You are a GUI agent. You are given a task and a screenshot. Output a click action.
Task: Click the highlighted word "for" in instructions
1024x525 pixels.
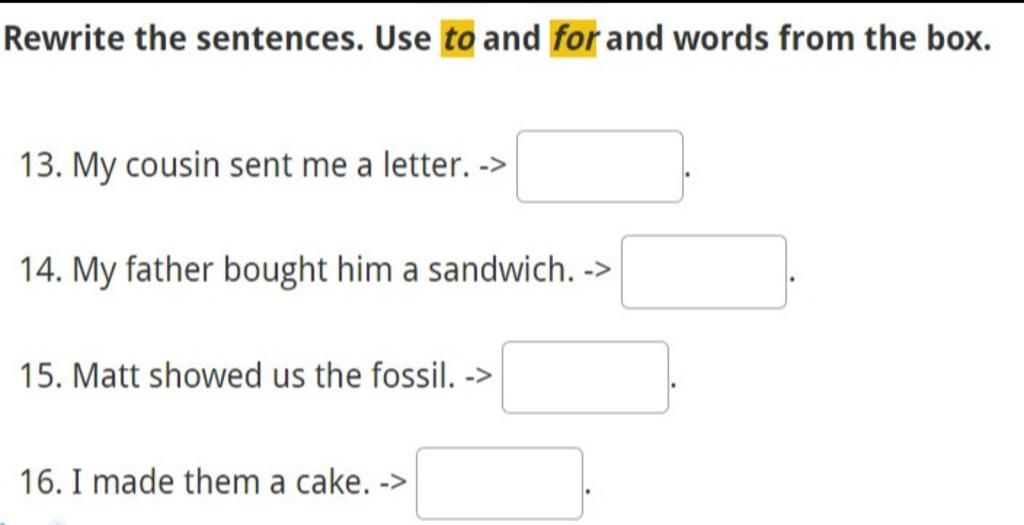(x=573, y=39)
